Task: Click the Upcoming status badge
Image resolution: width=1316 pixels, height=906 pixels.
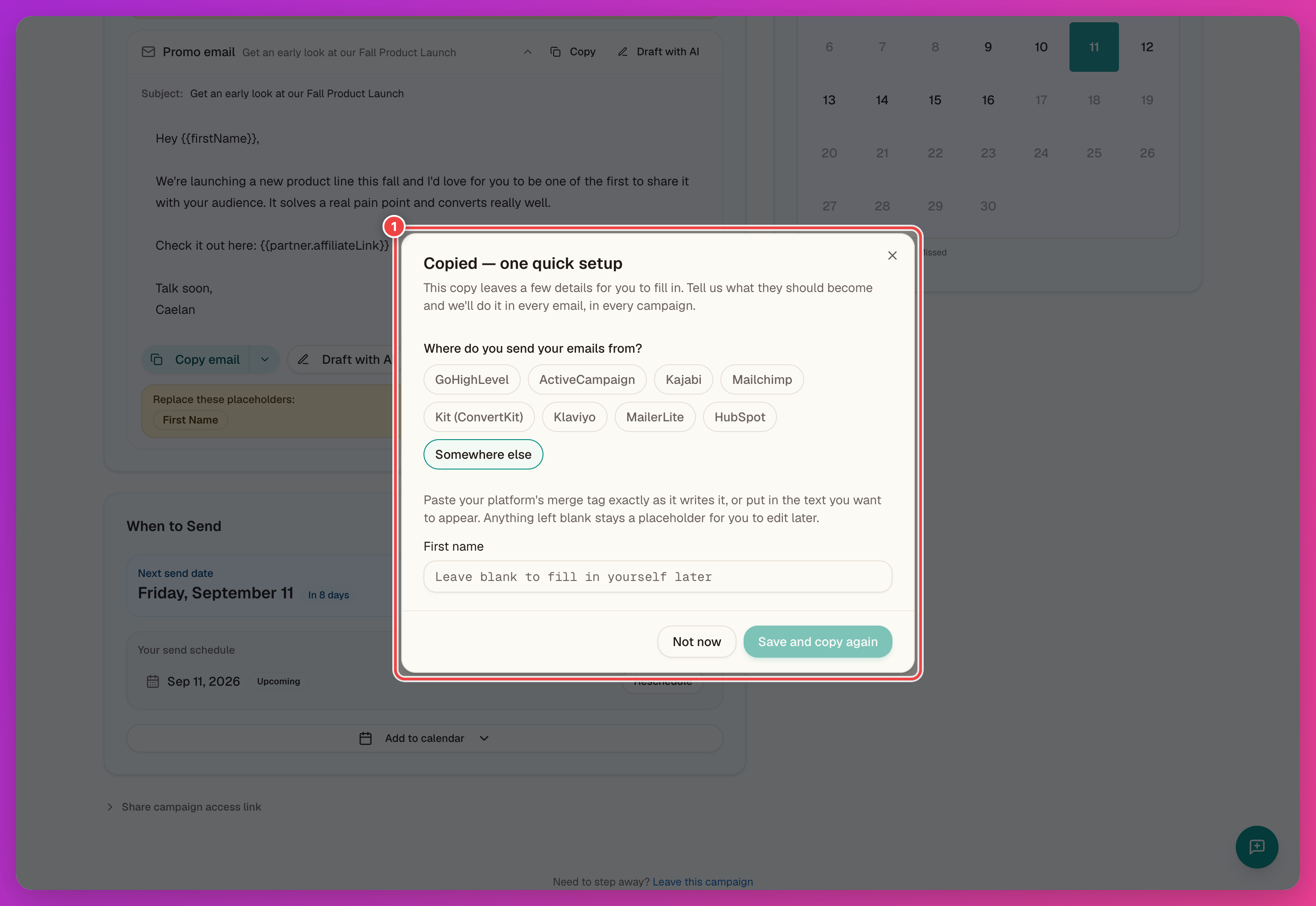Action: click(278, 681)
